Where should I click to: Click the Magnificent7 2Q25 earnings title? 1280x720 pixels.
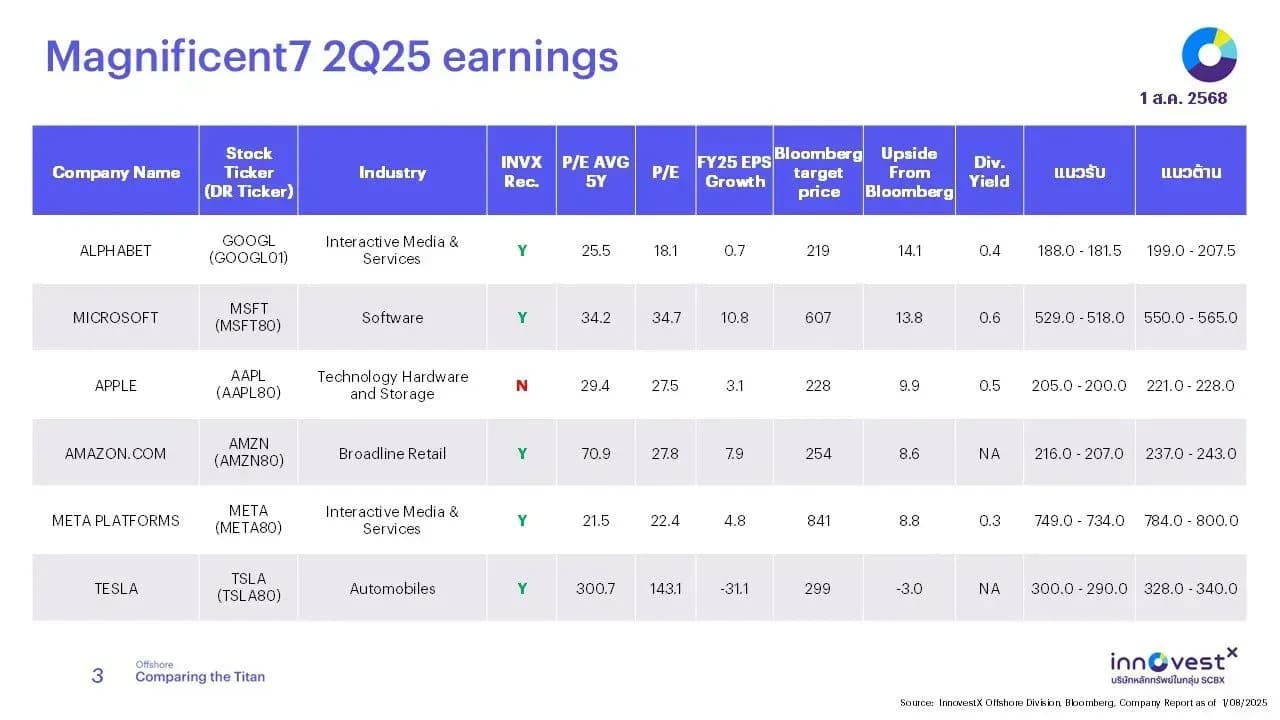click(332, 57)
